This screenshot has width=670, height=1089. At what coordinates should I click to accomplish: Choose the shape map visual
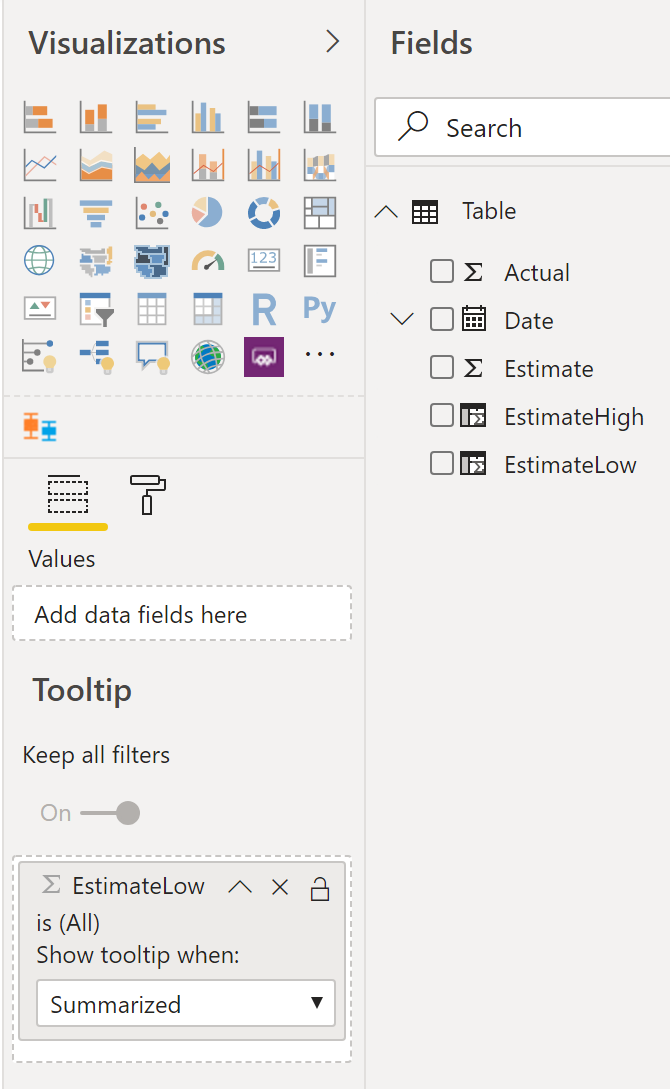[152, 261]
